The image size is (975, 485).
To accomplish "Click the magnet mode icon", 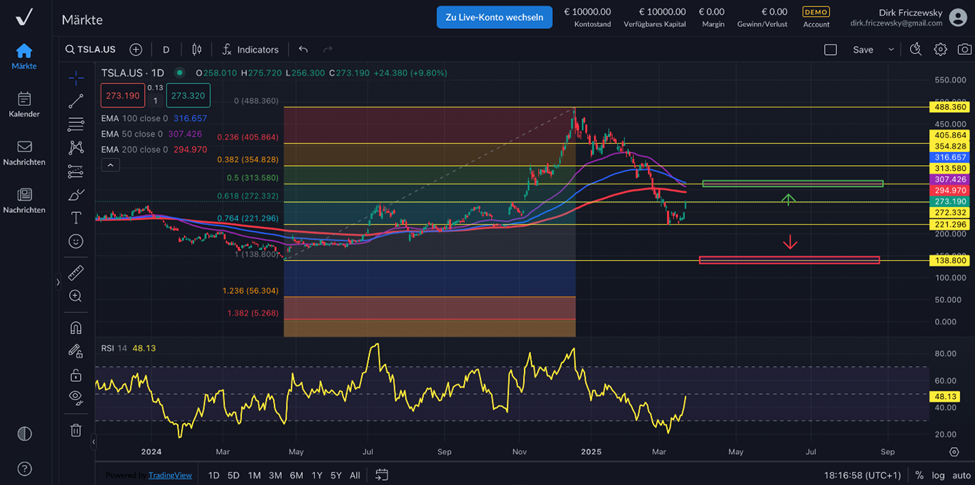I will click(76, 328).
